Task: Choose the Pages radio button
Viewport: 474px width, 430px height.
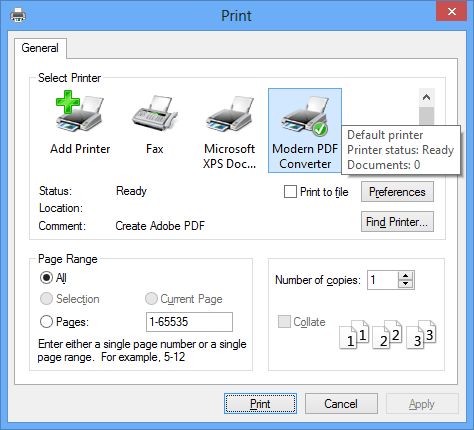Action: pyautogui.click(x=46, y=322)
